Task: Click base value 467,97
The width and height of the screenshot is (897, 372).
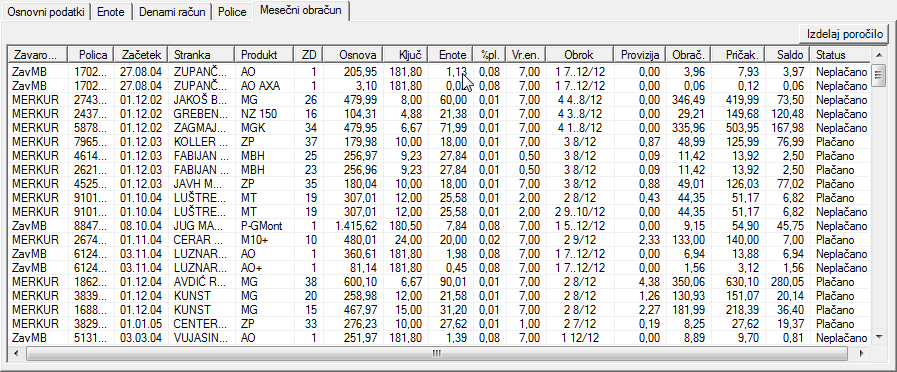Action: pyautogui.click(x=360, y=310)
